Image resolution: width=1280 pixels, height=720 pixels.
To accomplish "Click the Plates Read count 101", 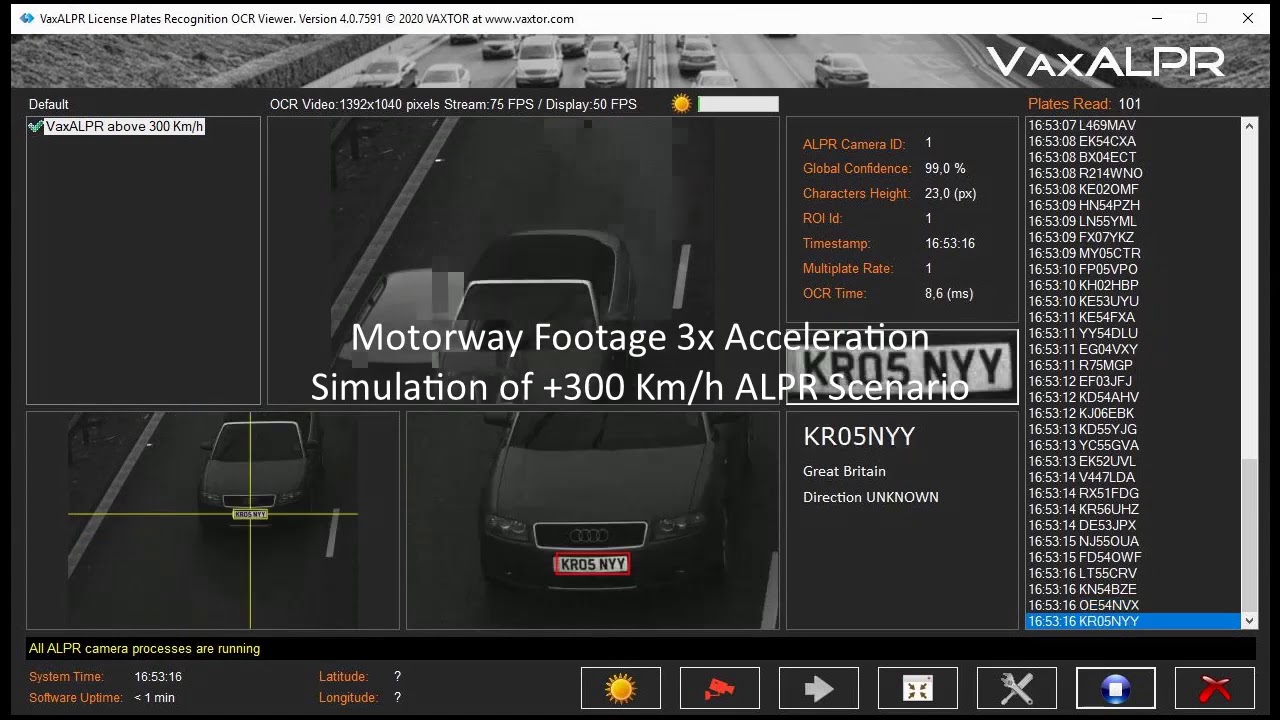I will click(1130, 104).
